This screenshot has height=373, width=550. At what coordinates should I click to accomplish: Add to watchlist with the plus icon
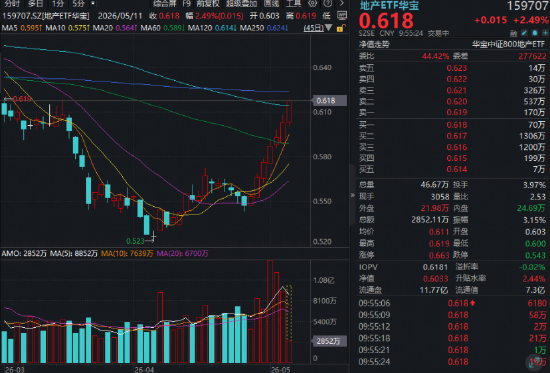point(545,33)
